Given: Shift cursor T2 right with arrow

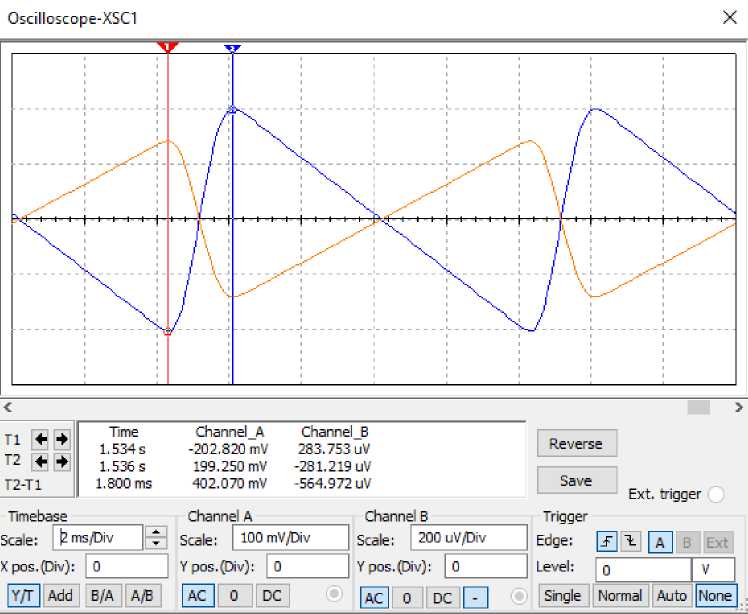Looking at the screenshot, I should (61, 461).
